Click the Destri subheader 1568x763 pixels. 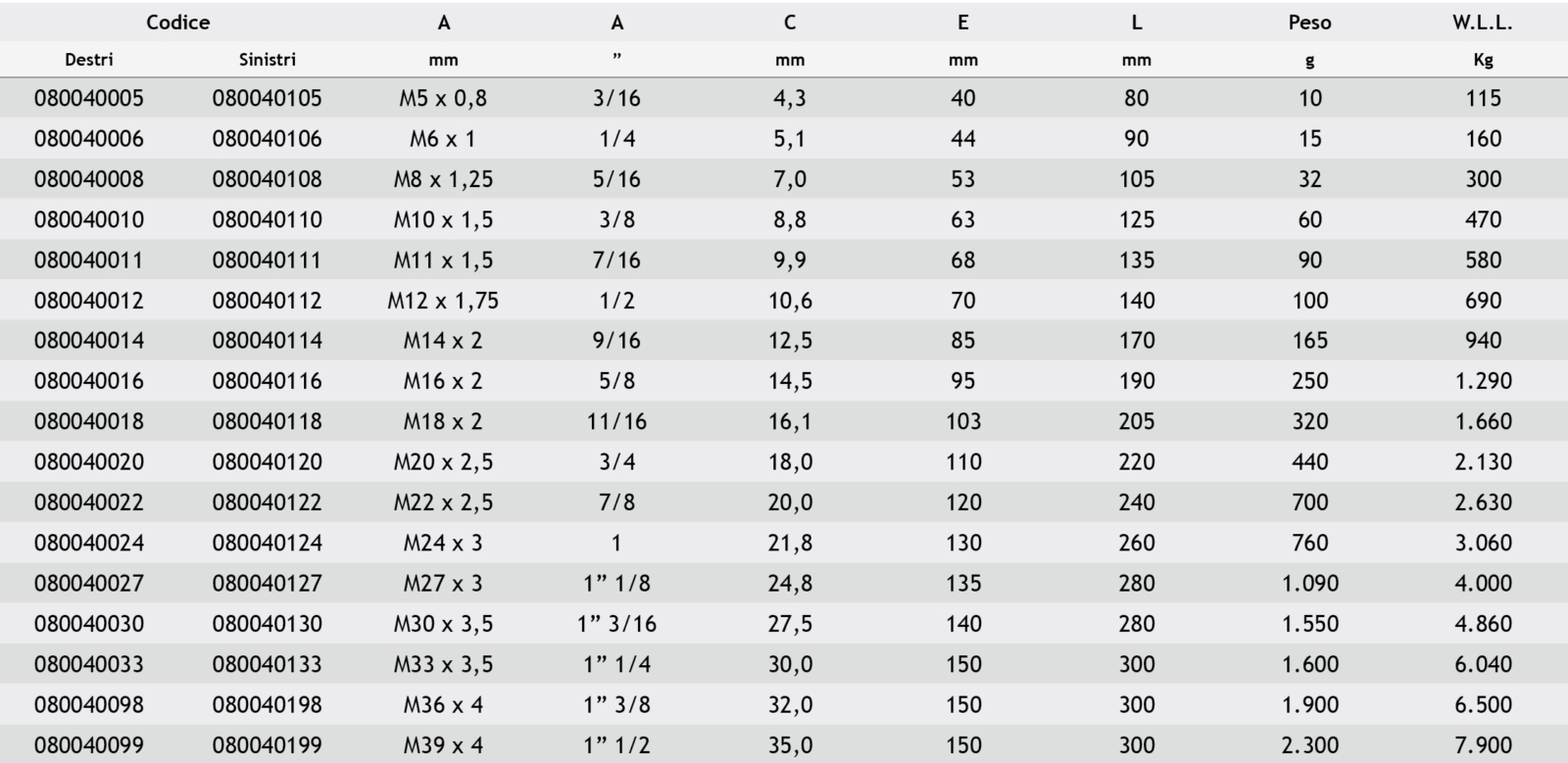tap(88, 60)
